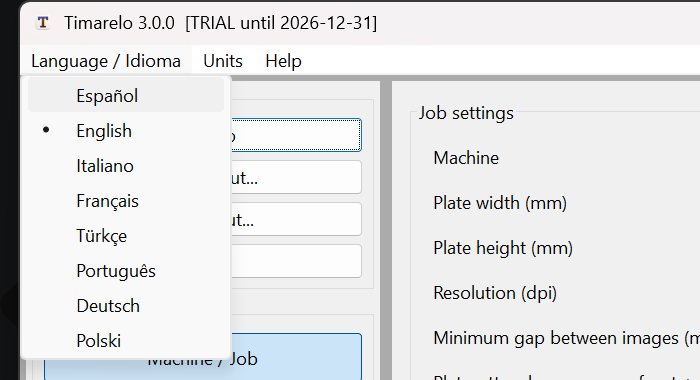The image size is (700, 380).
Task: Switch language to Italiano
Action: pos(126,166)
